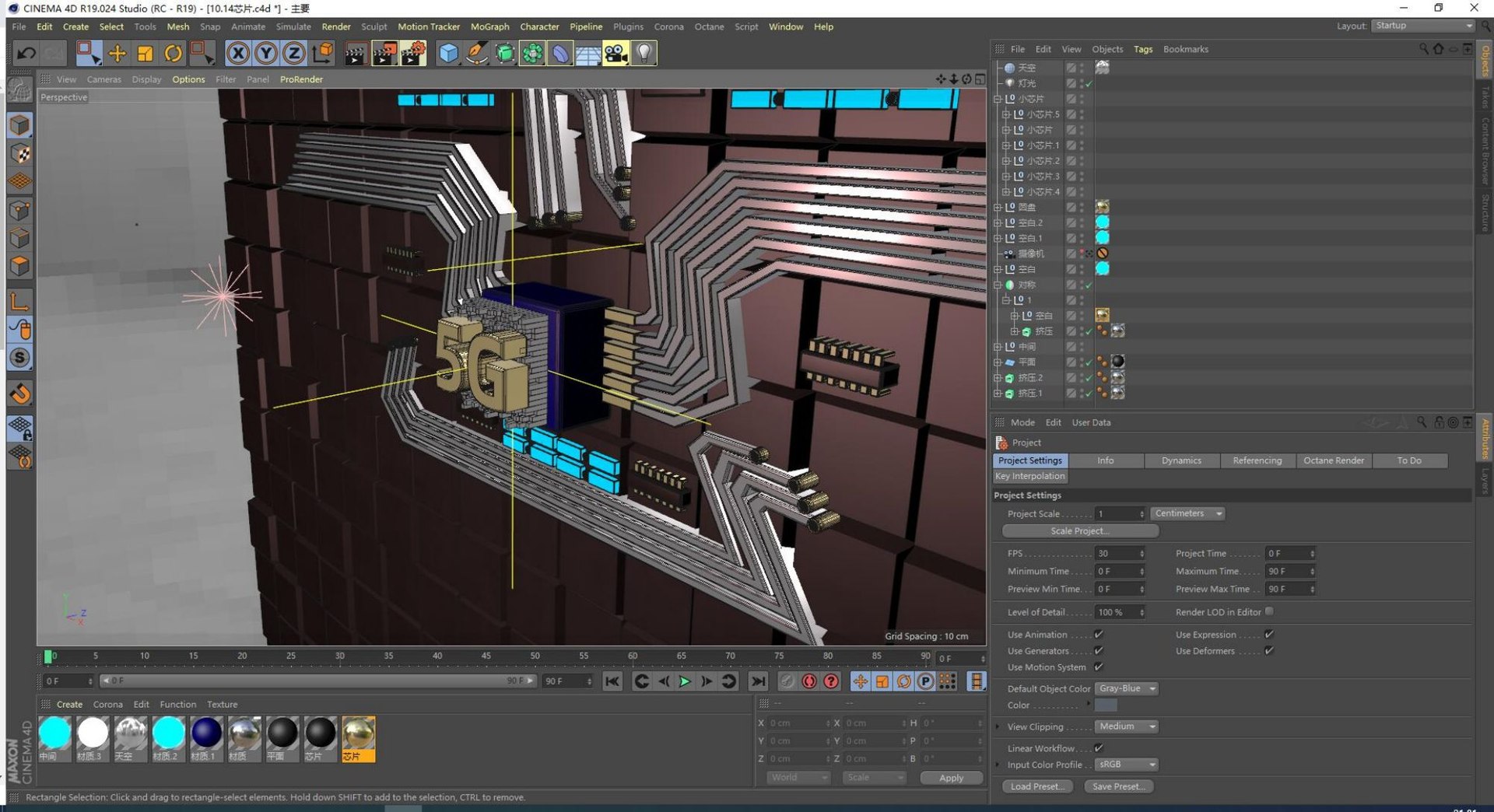Click the Scale Project button
The height and width of the screenshot is (812, 1494).
click(1080, 531)
